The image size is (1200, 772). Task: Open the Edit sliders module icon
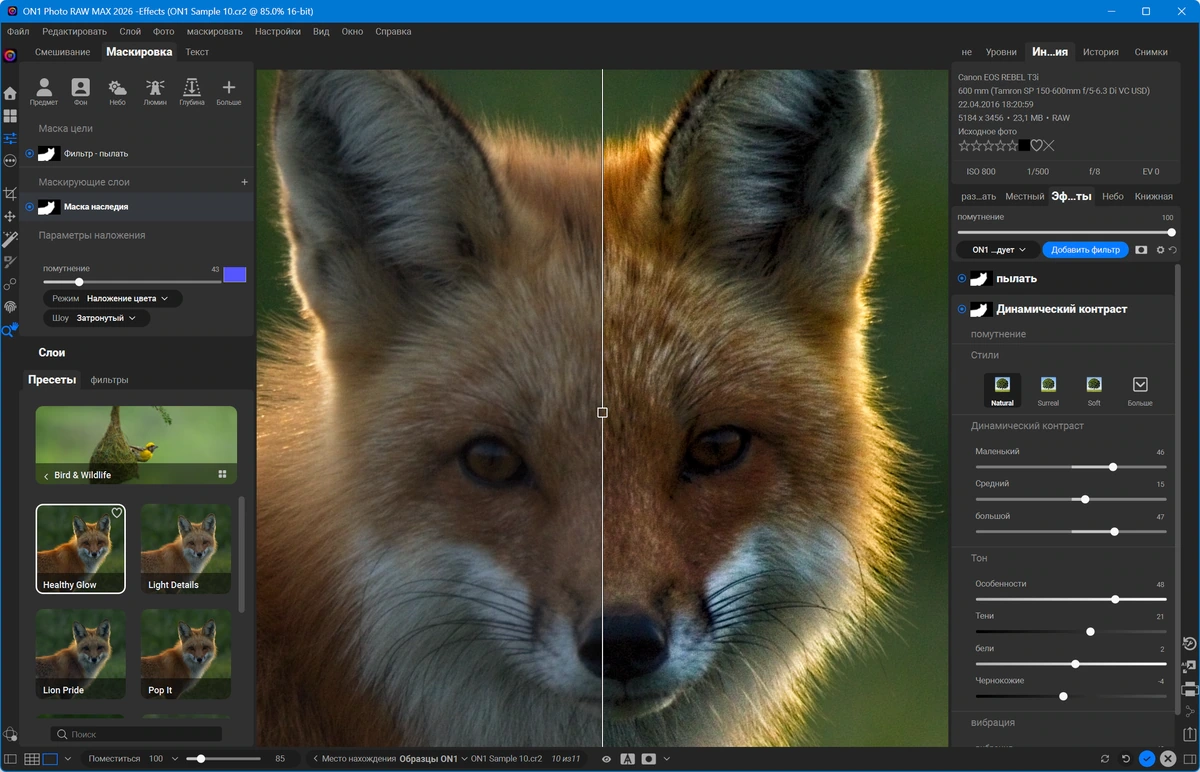(x=10, y=138)
